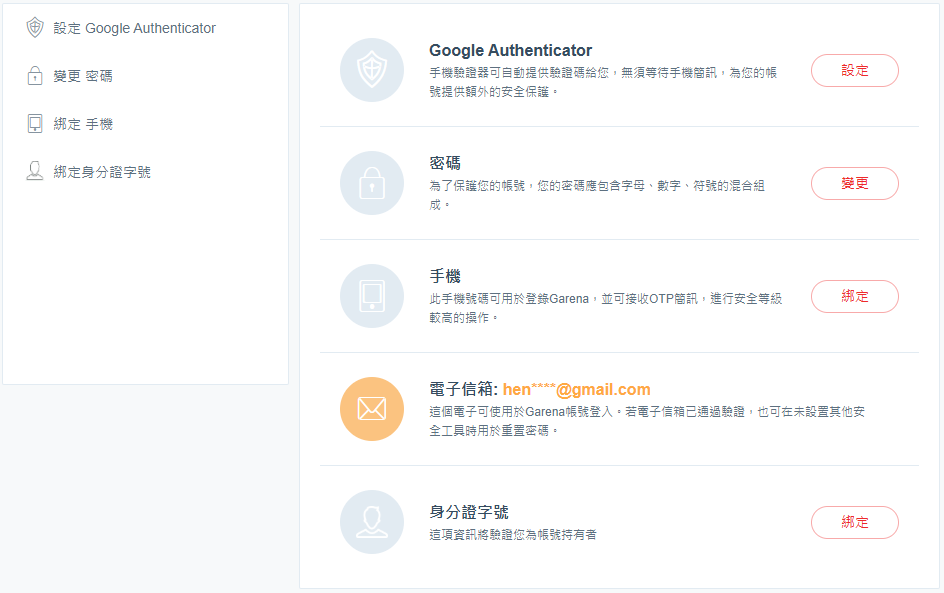
Task: Open 設定 Google Authenticator in the sidebar menu
Action: coord(134,28)
